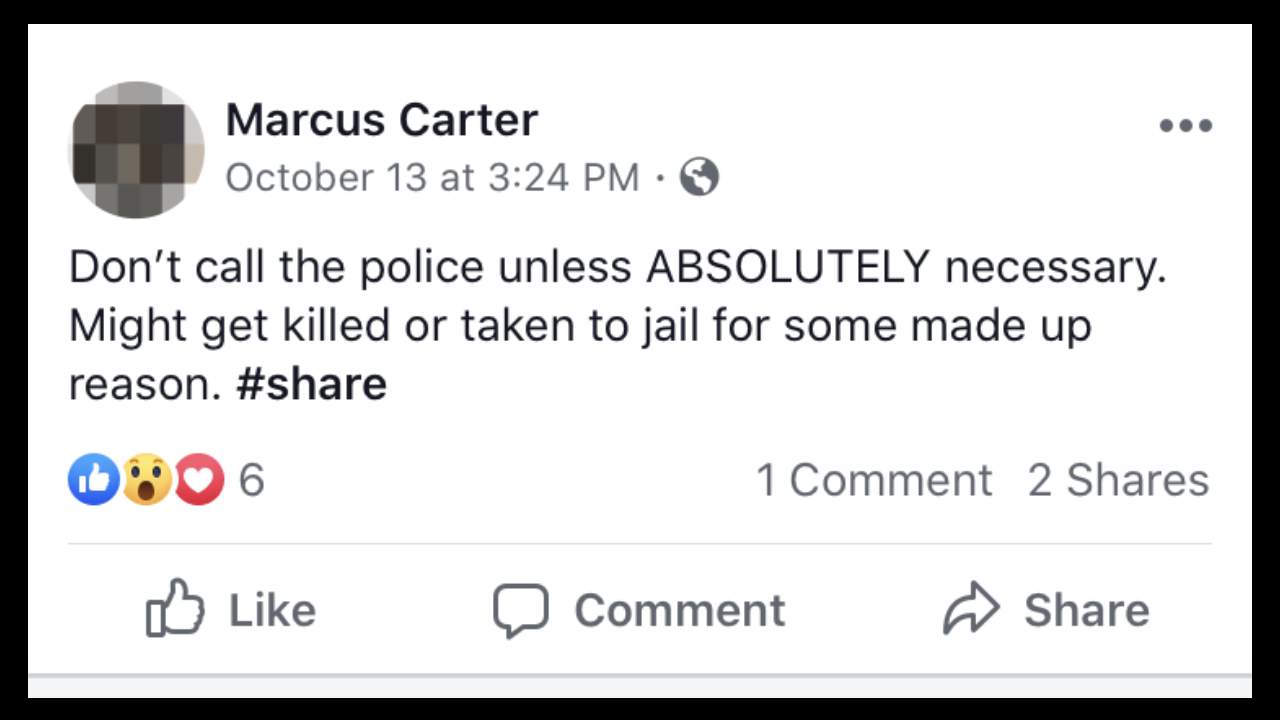Open the Marcus Carter profile name link
Image resolution: width=1280 pixels, height=720 pixels.
382,120
